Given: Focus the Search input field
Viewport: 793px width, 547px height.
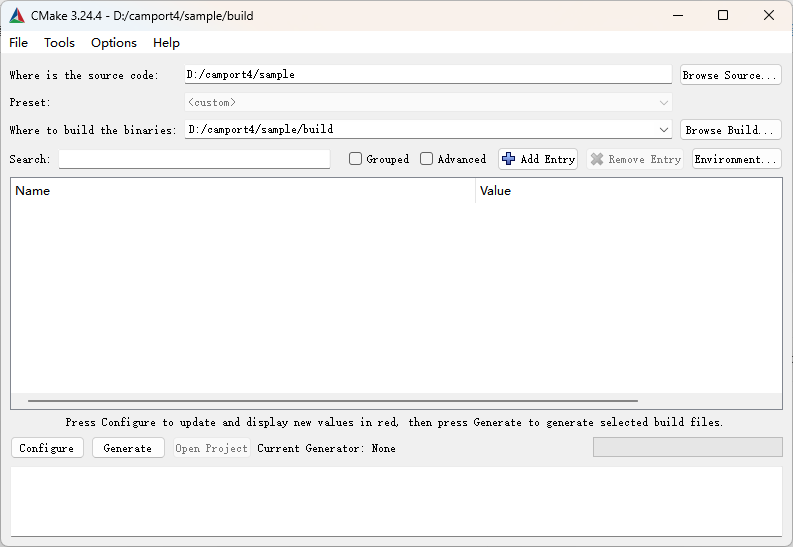Looking at the screenshot, I should [x=194, y=159].
